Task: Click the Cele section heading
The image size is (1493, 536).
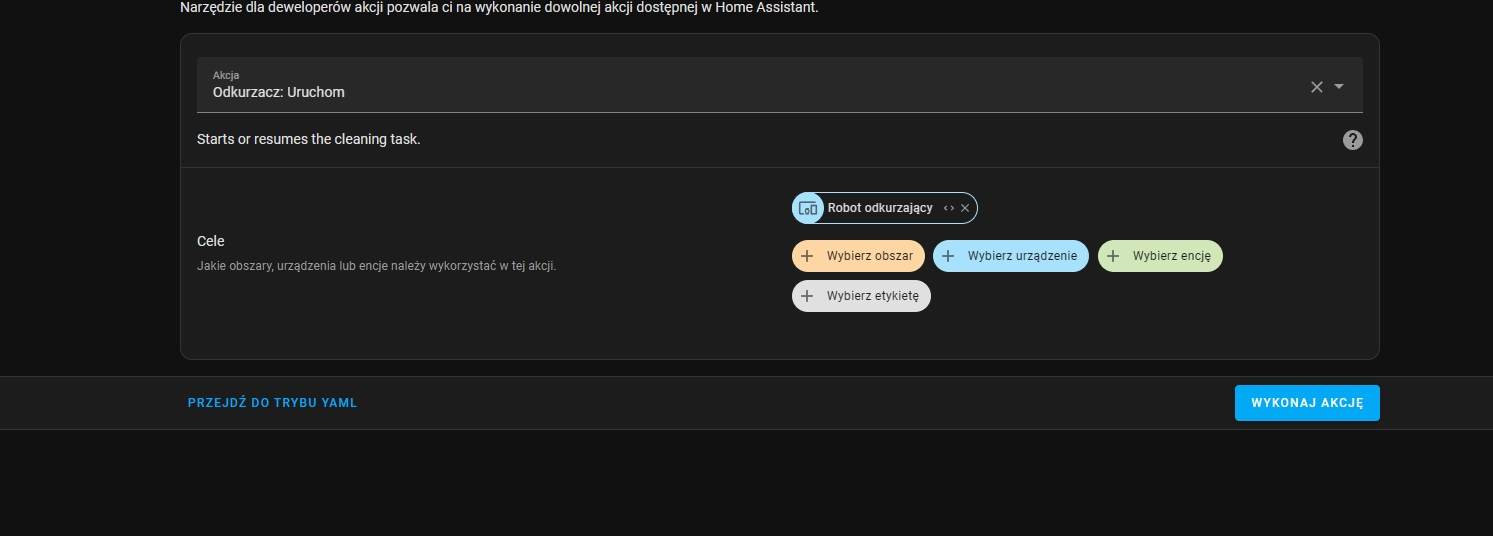Action: click(211, 241)
